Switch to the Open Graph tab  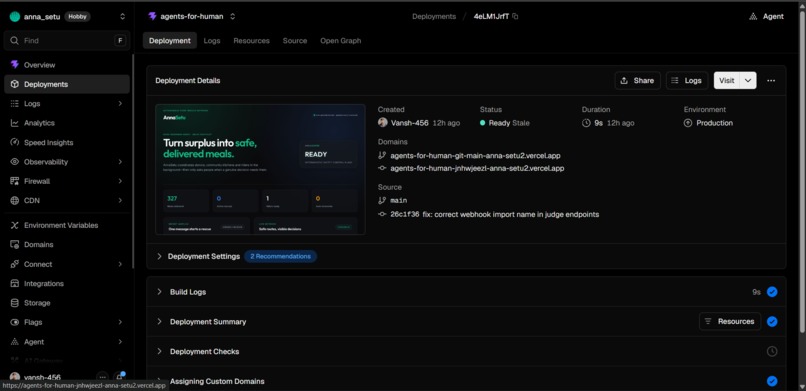coord(341,41)
